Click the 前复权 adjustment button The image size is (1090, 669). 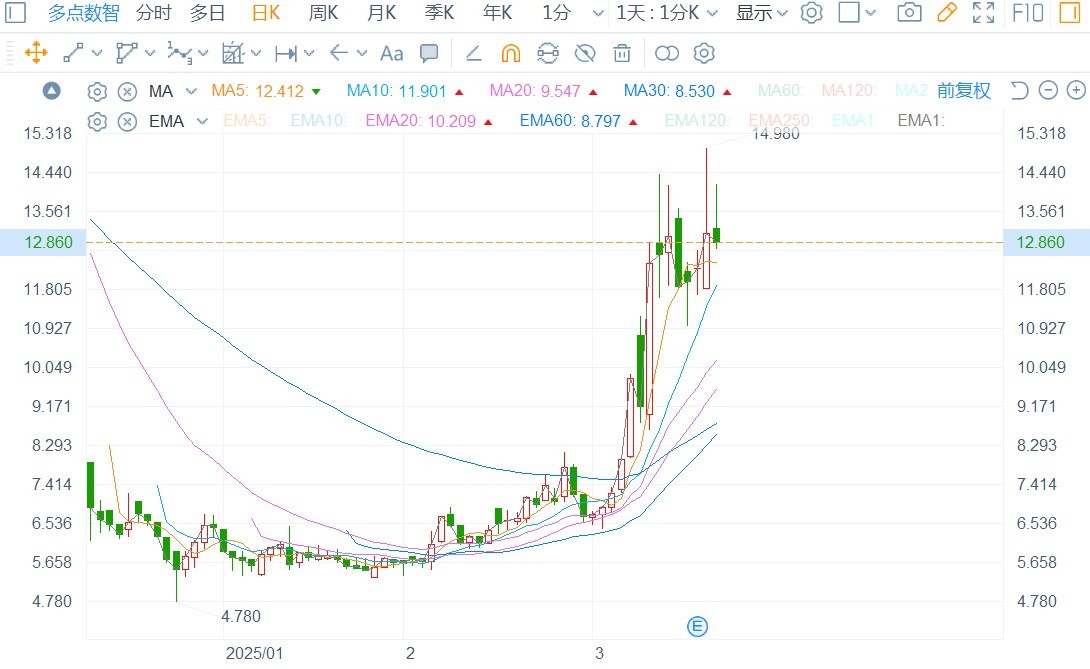(x=963, y=91)
